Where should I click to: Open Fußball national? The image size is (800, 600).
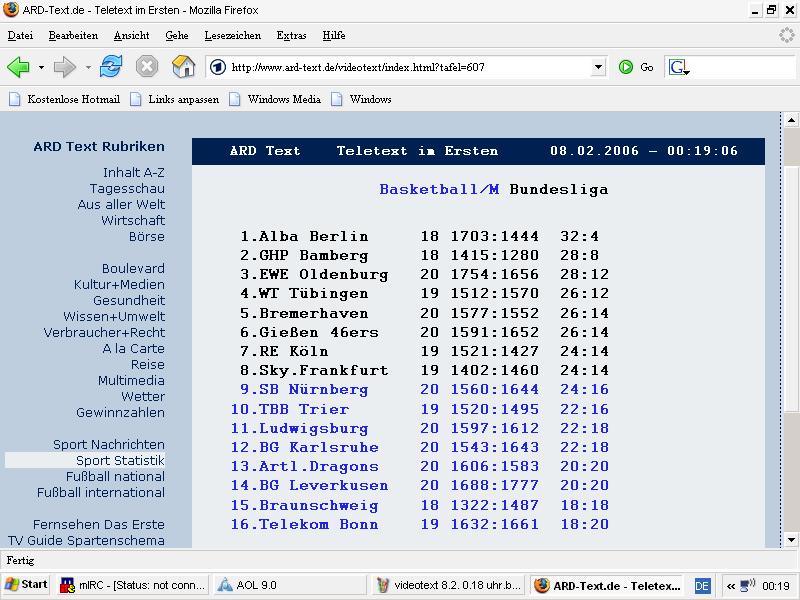[x=115, y=477]
